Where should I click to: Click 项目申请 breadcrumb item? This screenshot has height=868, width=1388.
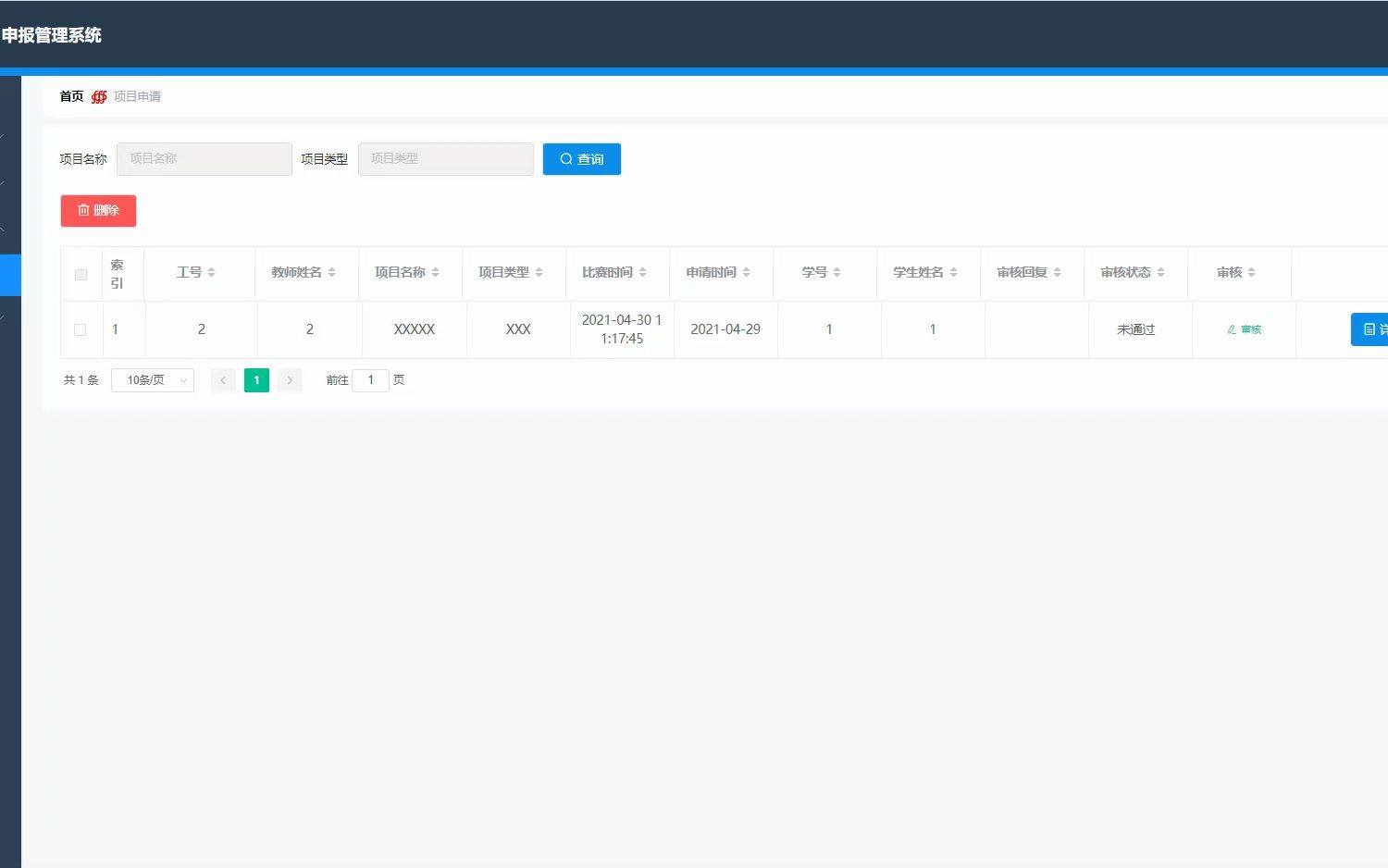point(137,96)
